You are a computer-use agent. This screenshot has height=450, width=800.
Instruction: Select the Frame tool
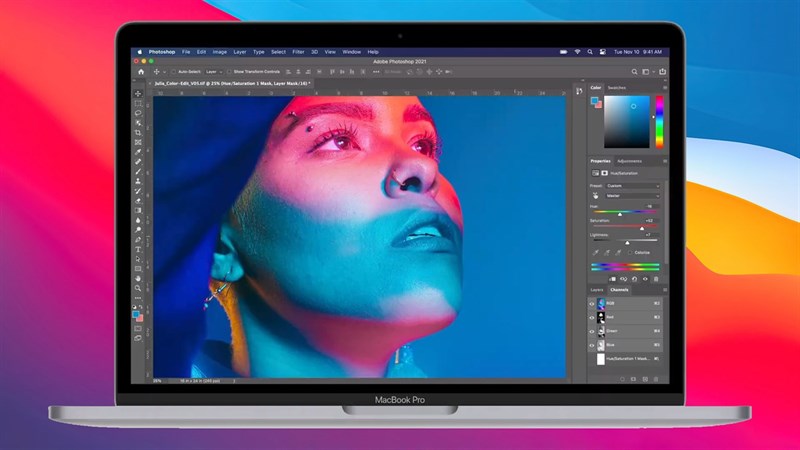click(x=138, y=142)
